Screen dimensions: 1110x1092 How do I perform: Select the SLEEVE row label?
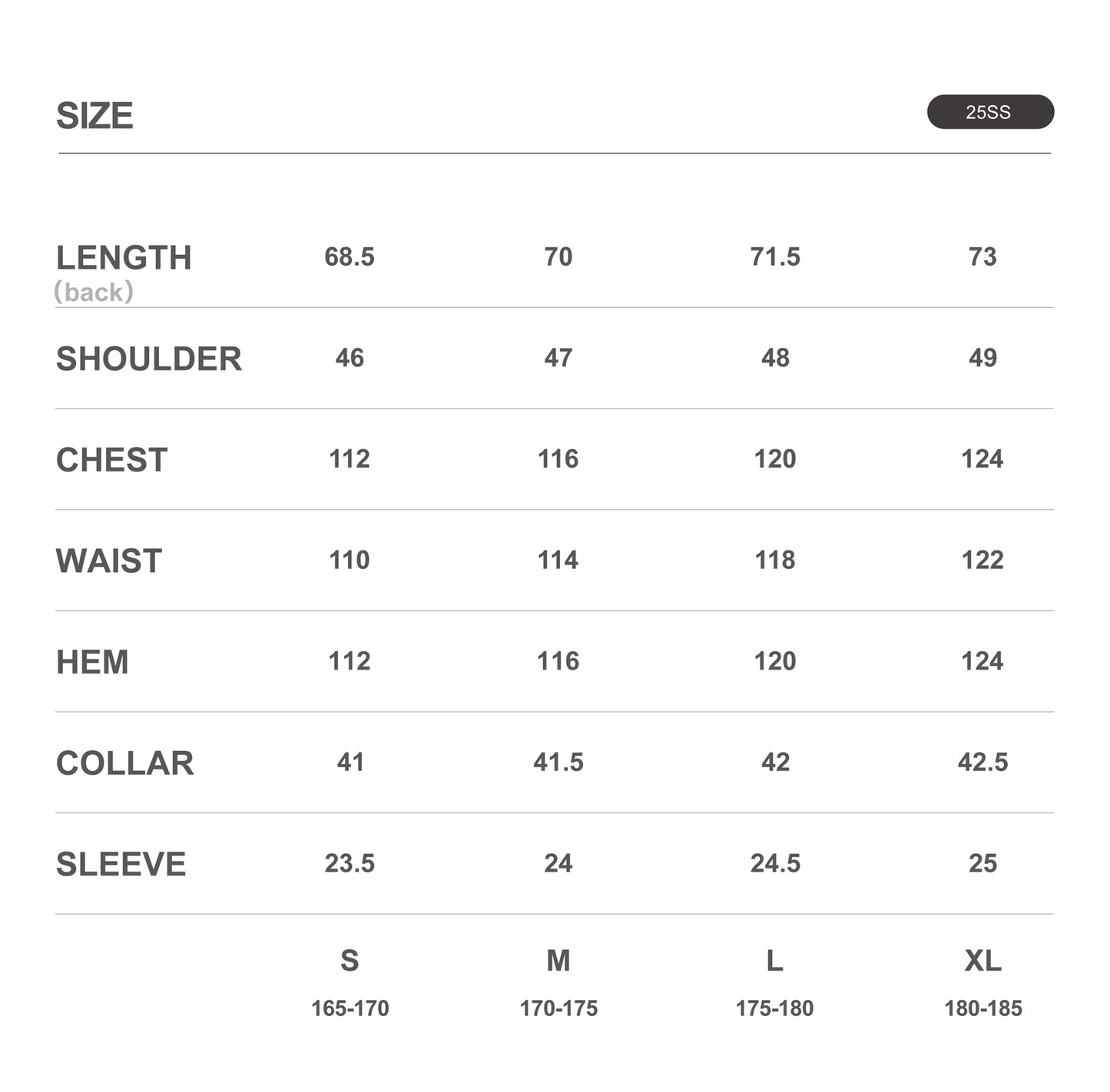coord(121,864)
